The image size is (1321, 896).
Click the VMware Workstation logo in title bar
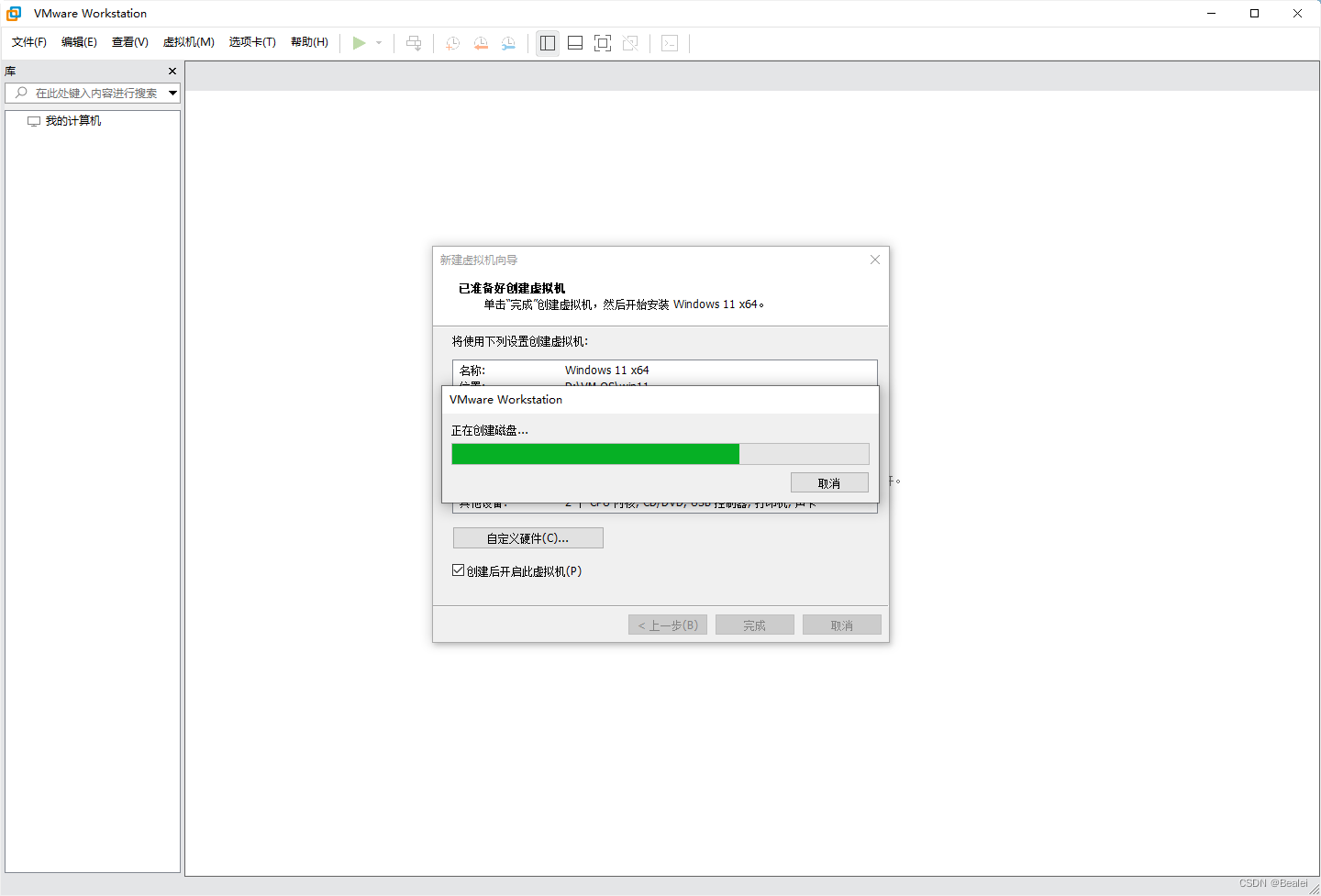(x=14, y=14)
